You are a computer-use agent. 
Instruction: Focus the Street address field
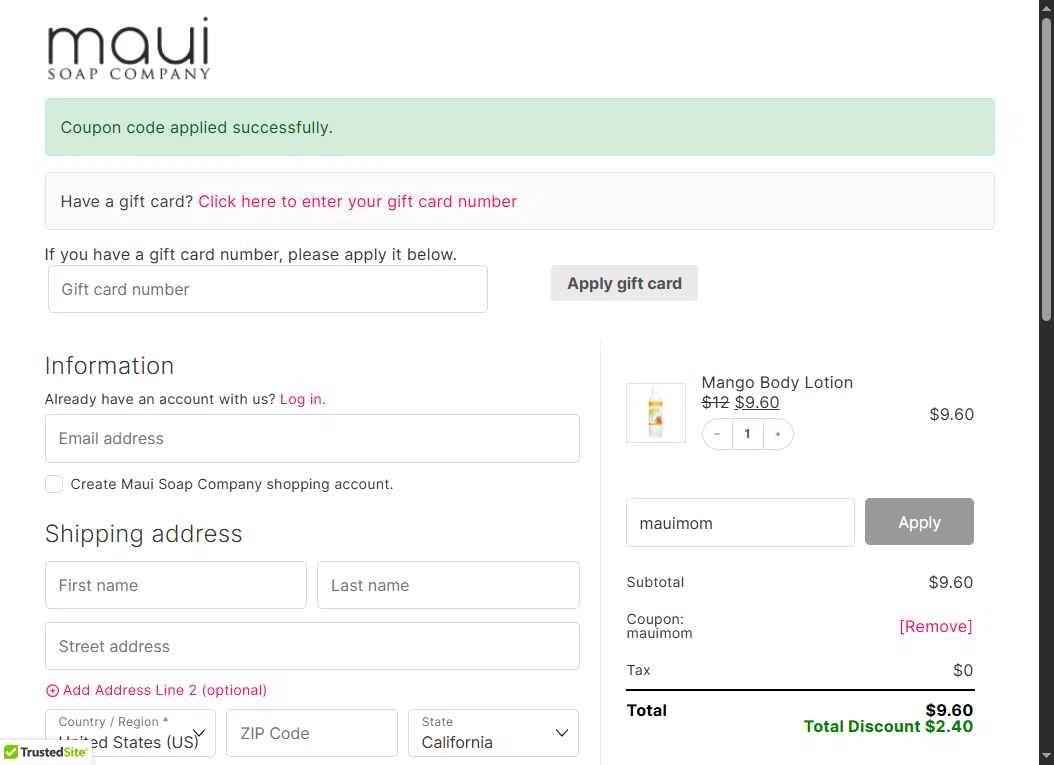pyautogui.click(x=312, y=646)
